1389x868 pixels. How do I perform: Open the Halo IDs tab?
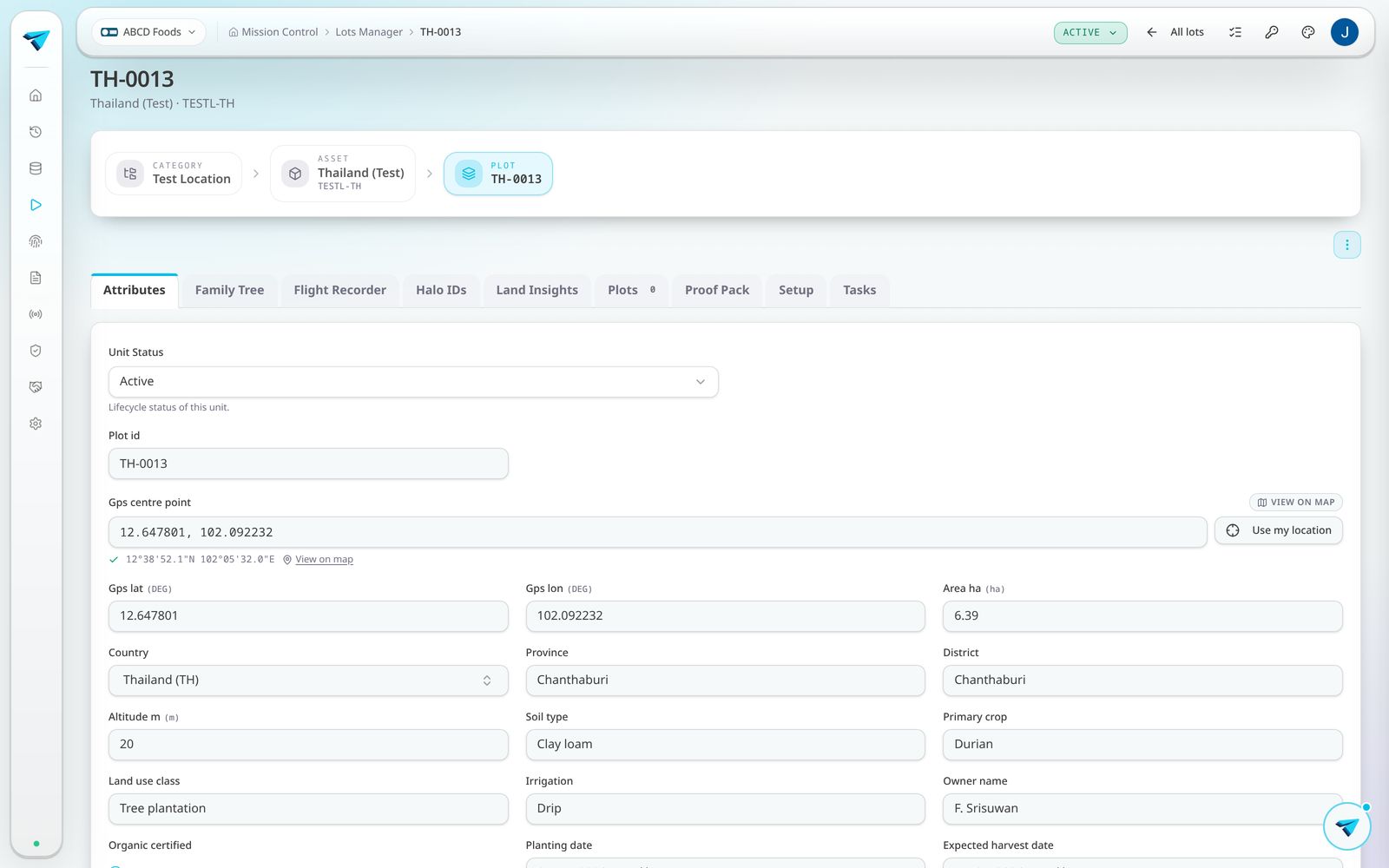pyautogui.click(x=441, y=291)
